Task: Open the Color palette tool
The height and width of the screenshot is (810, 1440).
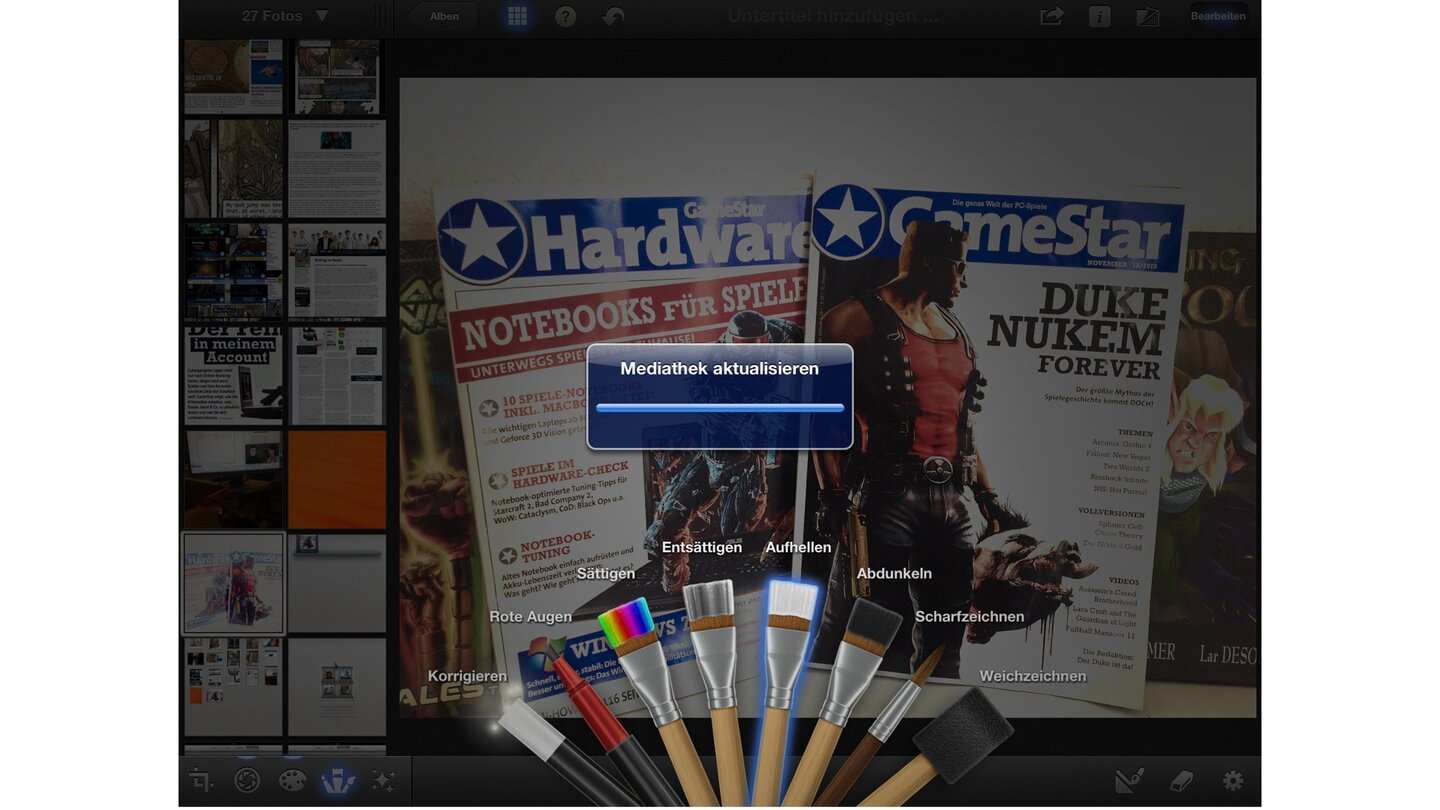Action: pos(292,781)
